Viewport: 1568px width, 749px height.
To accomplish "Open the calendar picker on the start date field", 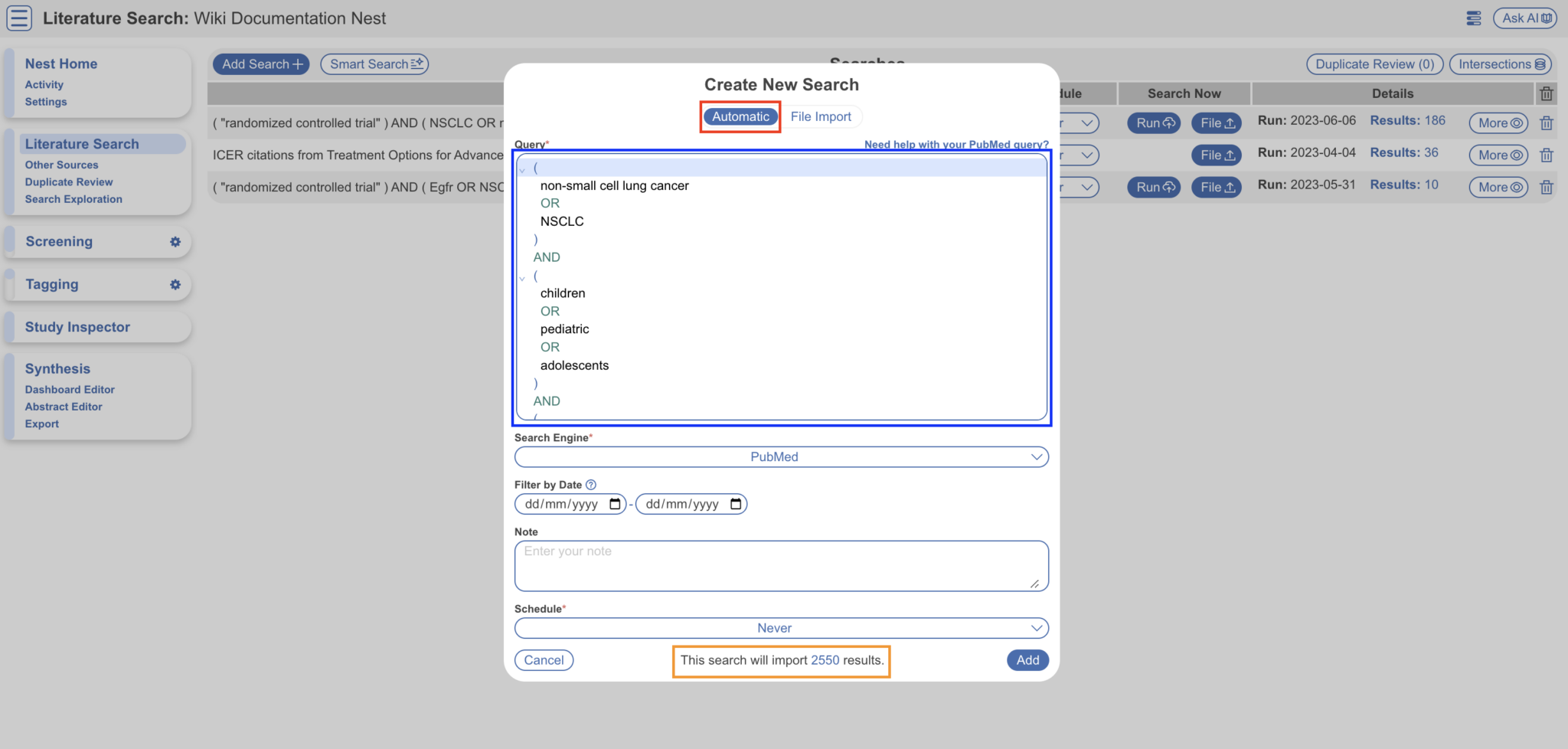I will click(615, 503).
